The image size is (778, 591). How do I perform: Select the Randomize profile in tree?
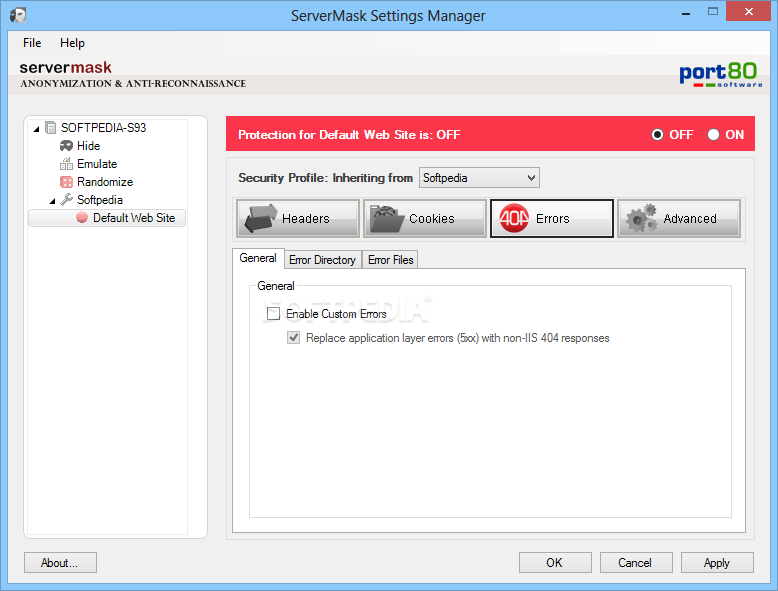105,182
